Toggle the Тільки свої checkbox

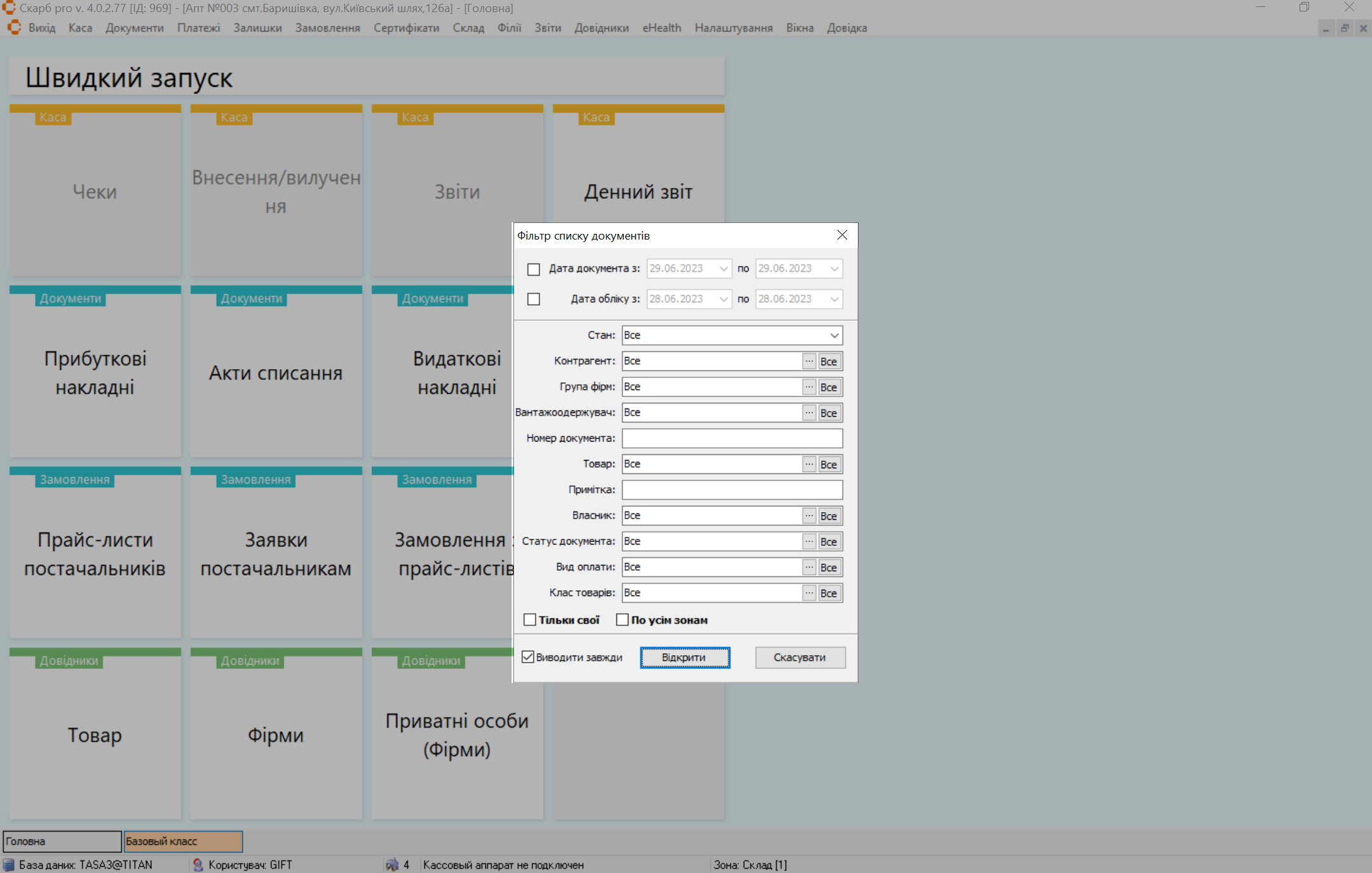[x=529, y=619]
